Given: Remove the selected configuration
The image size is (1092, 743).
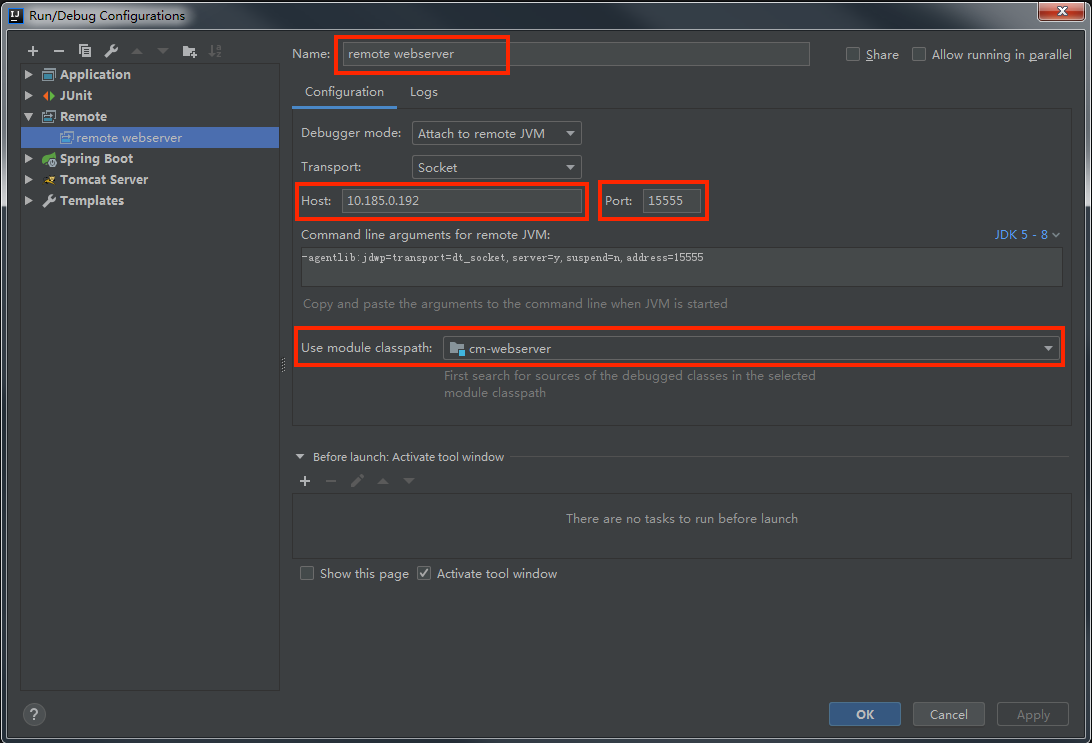Looking at the screenshot, I should [x=59, y=50].
